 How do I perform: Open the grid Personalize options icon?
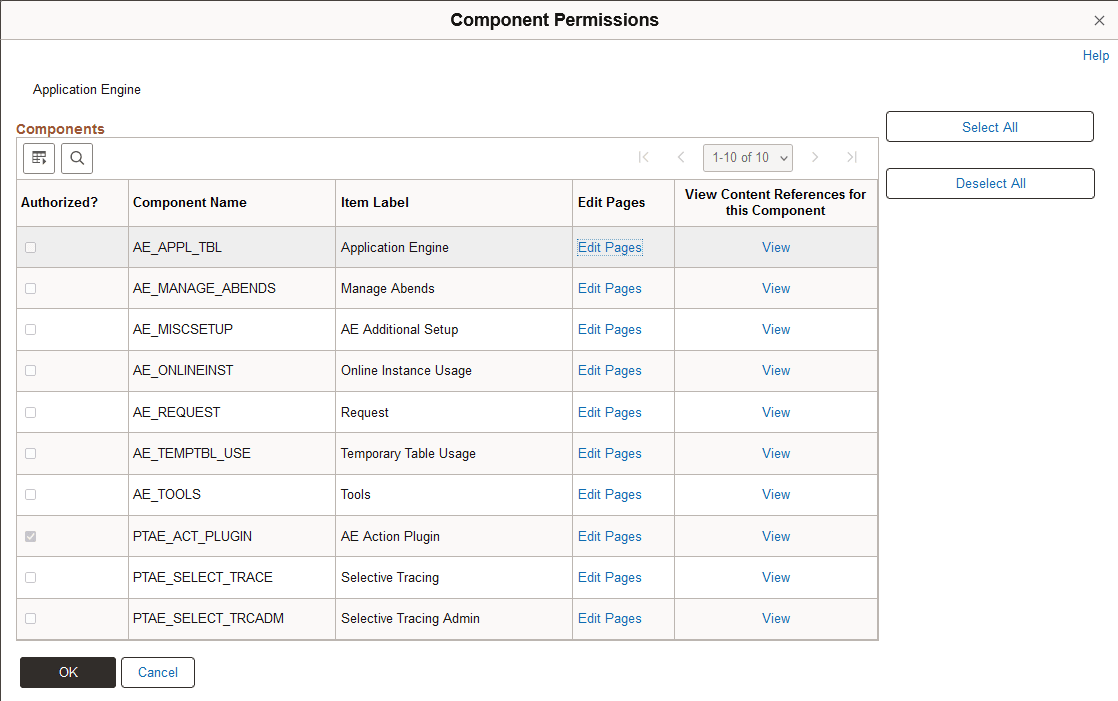click(x=38, y=158)
